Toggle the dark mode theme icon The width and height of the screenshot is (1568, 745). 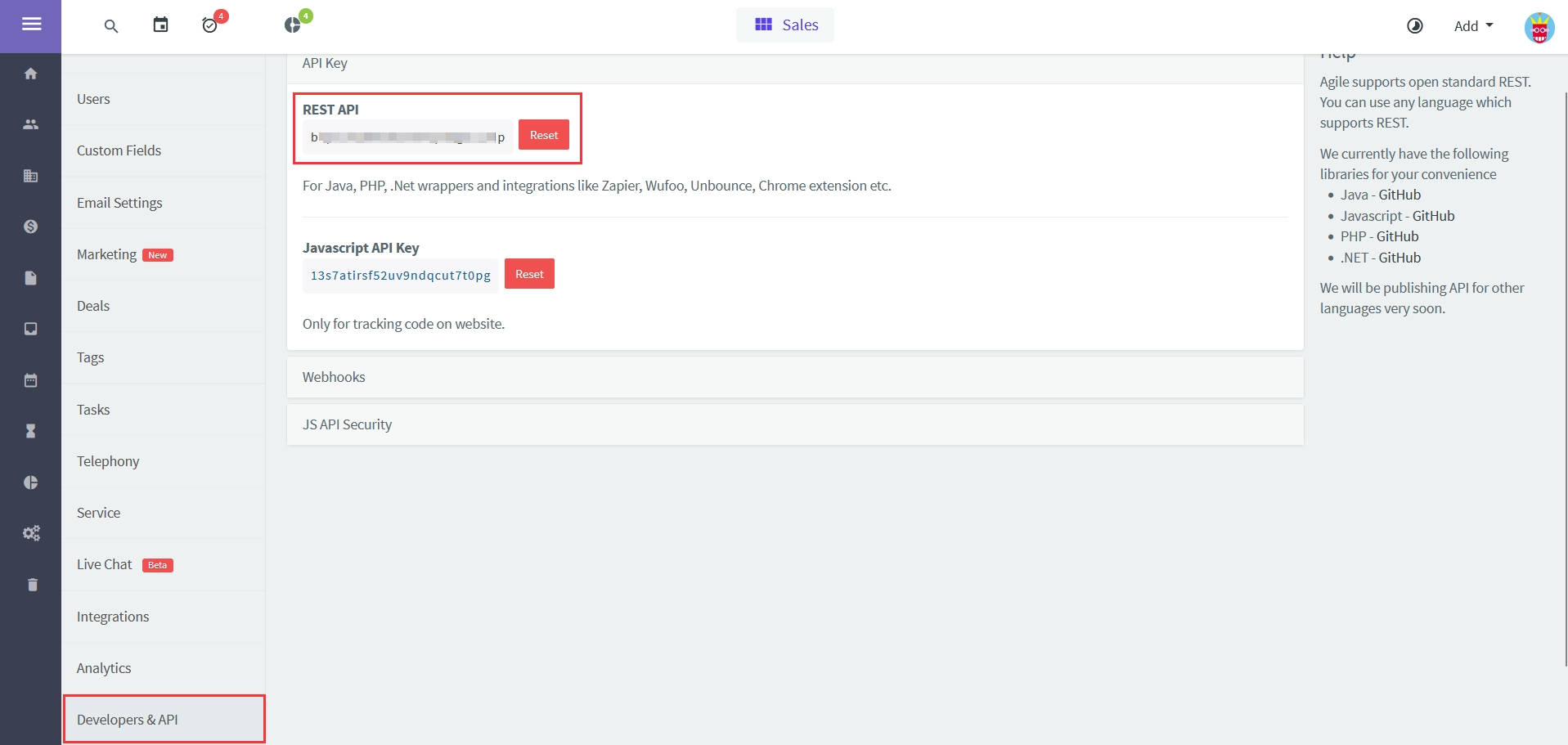[1414, 26]
